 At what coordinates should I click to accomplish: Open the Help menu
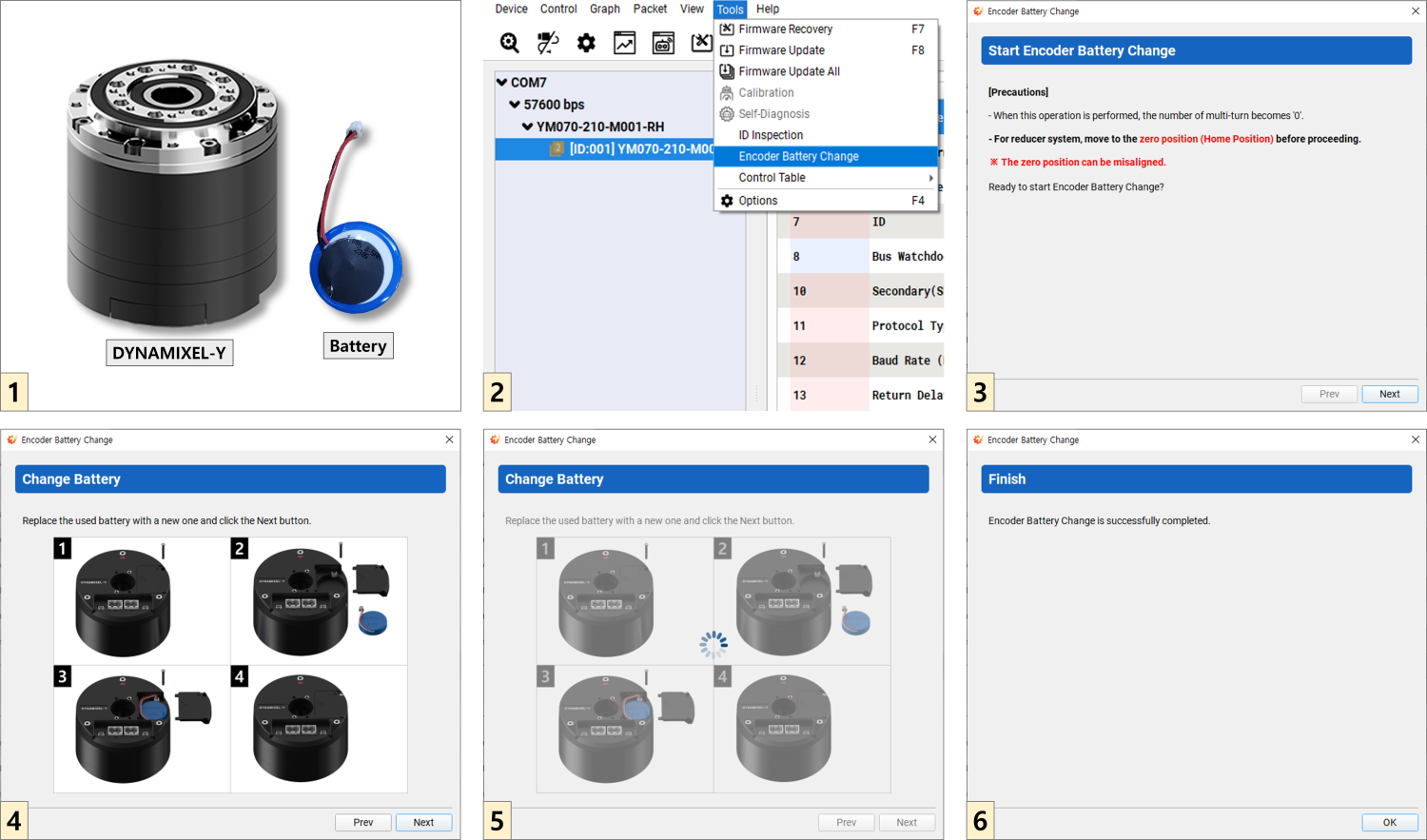[x=768, y=9]
